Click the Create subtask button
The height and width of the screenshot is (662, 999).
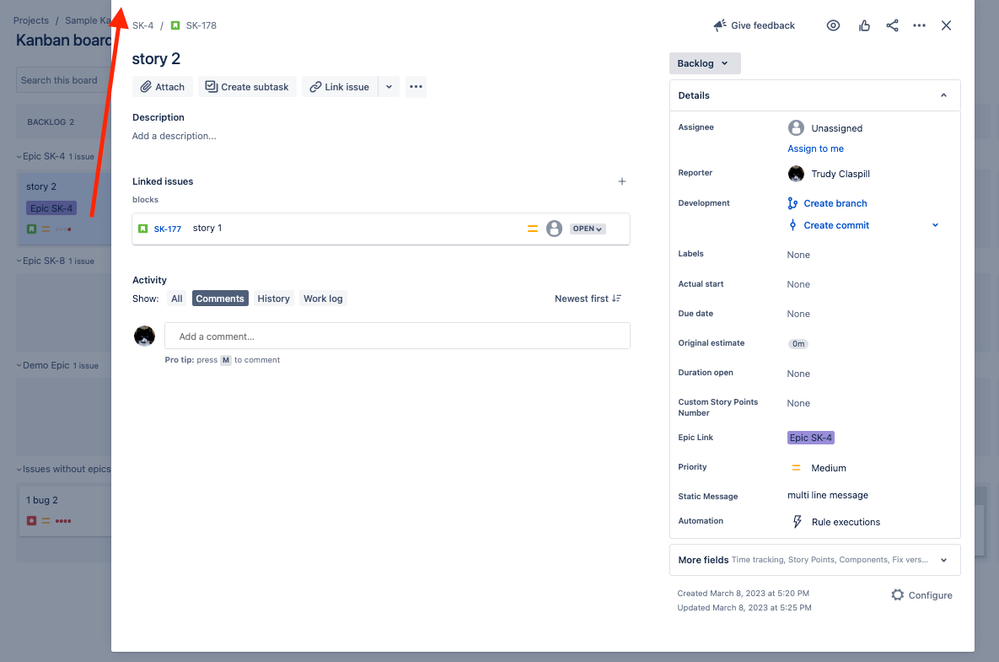point(247,87)
